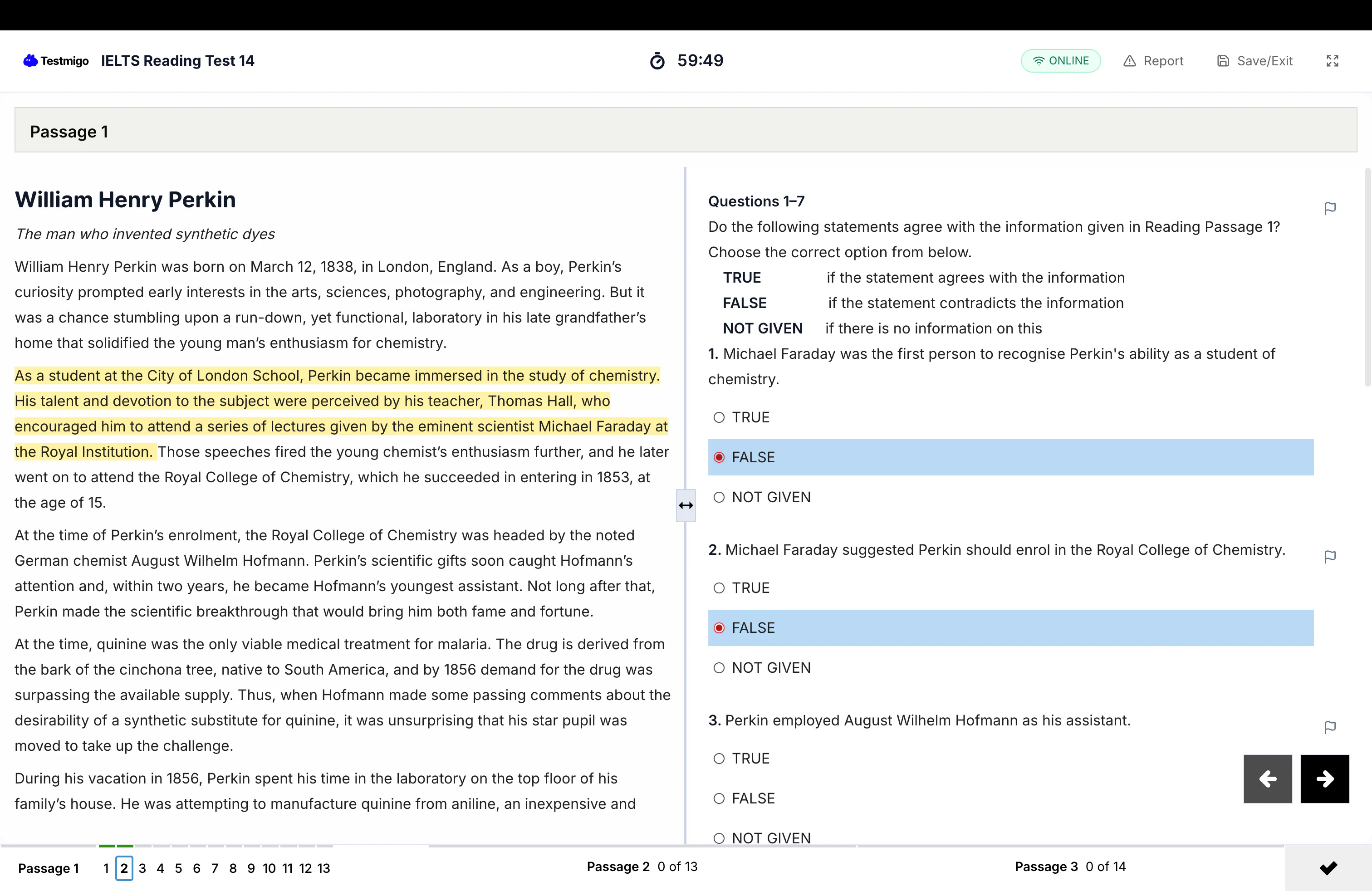Switch to Passage 3 section
Image resolution: width=1372 pixels, height=891 pixels.
[1070, 866]
